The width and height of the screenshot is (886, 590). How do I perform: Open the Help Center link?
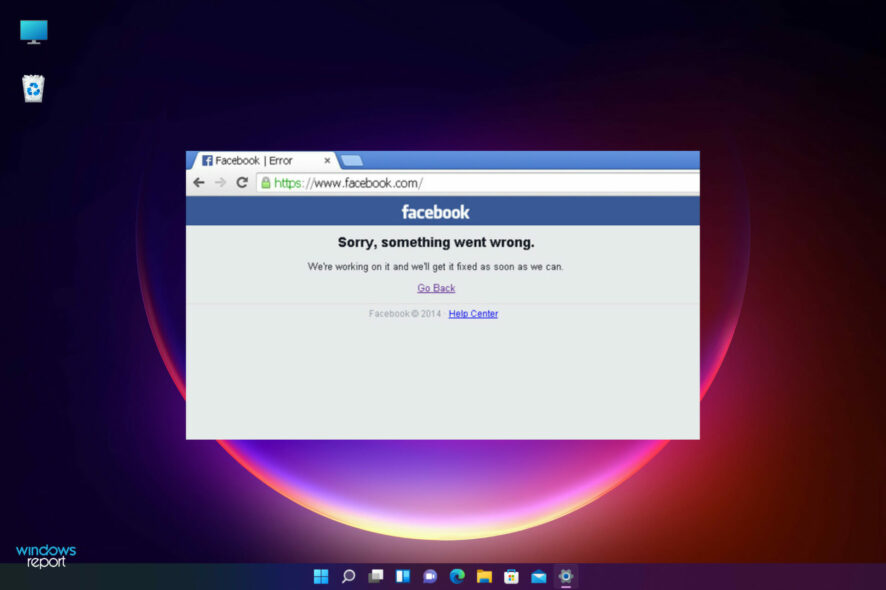(472, 313)
